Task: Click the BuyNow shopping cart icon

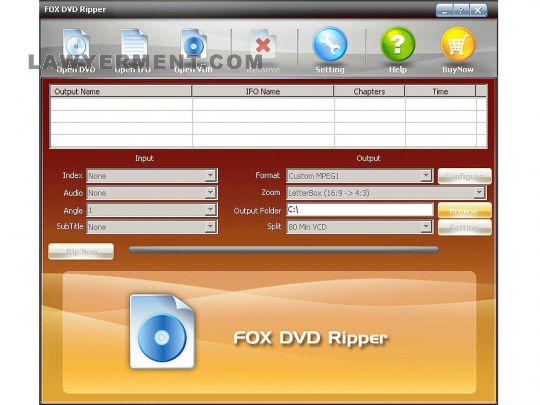Action: pos(458,45)
